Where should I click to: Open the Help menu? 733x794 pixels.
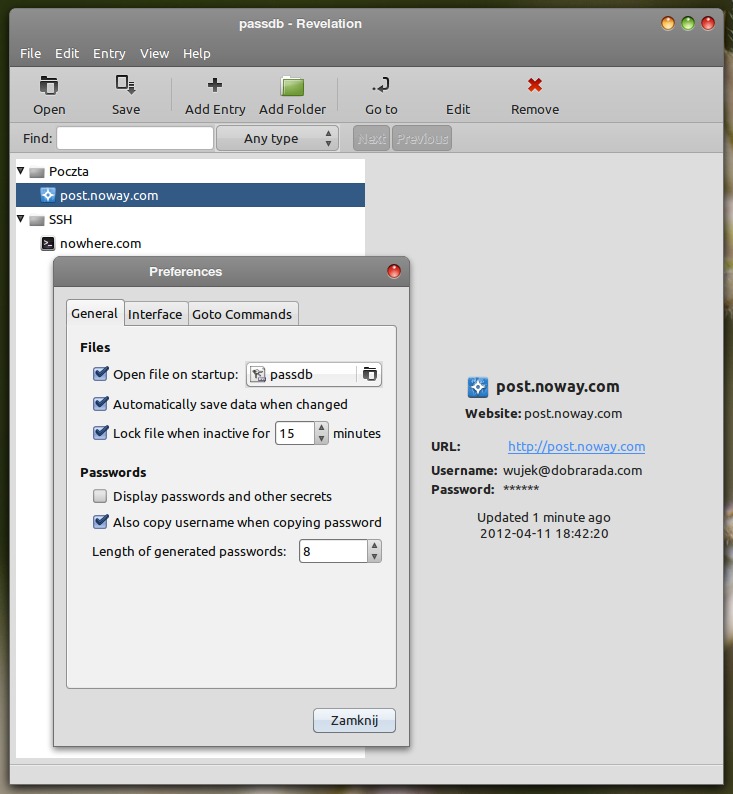click(x=196, y=53)
